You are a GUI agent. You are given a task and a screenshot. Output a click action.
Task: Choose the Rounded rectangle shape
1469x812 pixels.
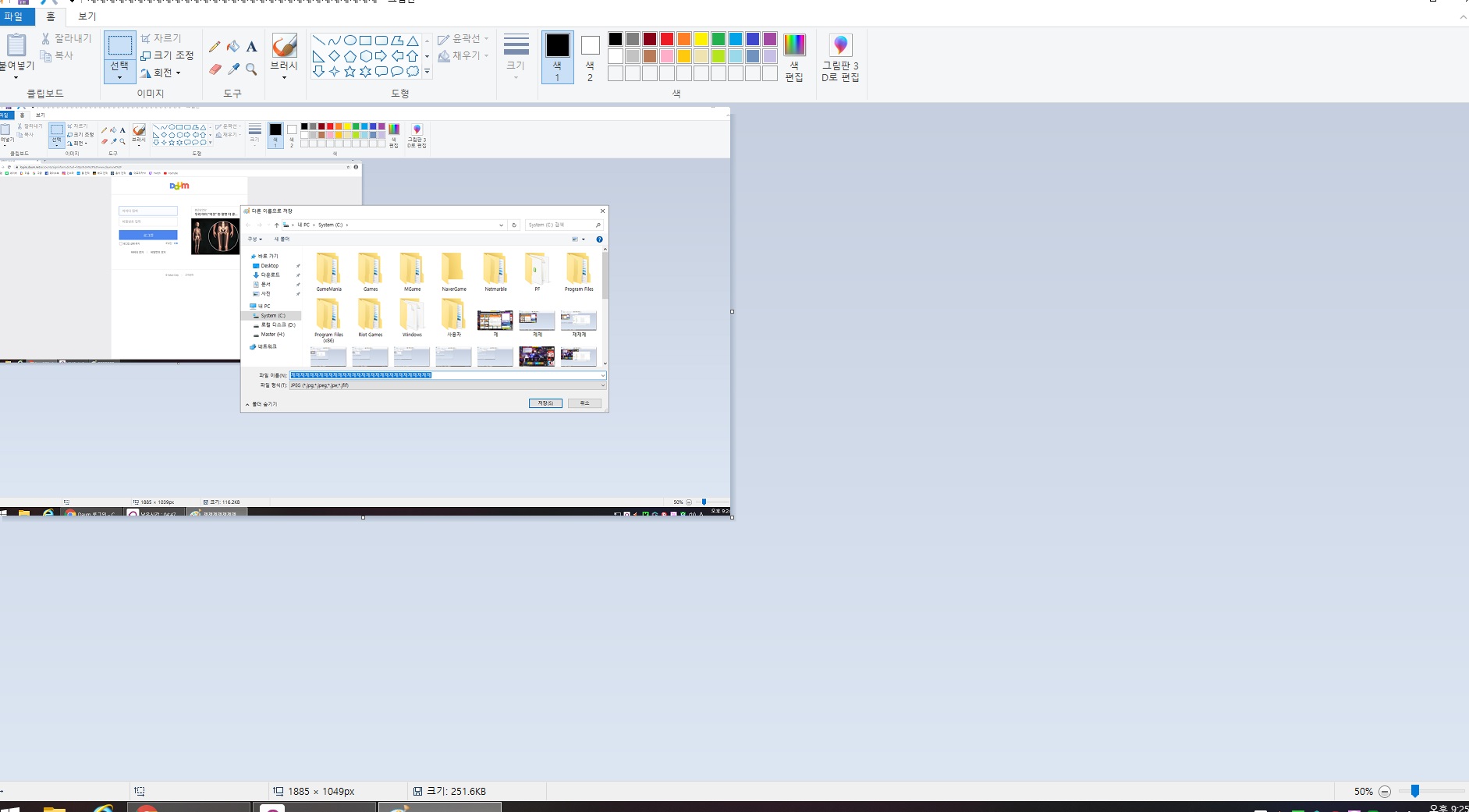click(x=381, y=41)
